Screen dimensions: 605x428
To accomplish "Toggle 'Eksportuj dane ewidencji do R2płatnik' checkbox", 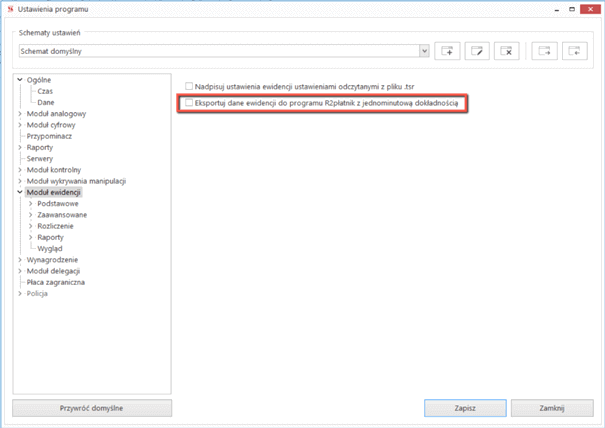I will click(190, 103).
